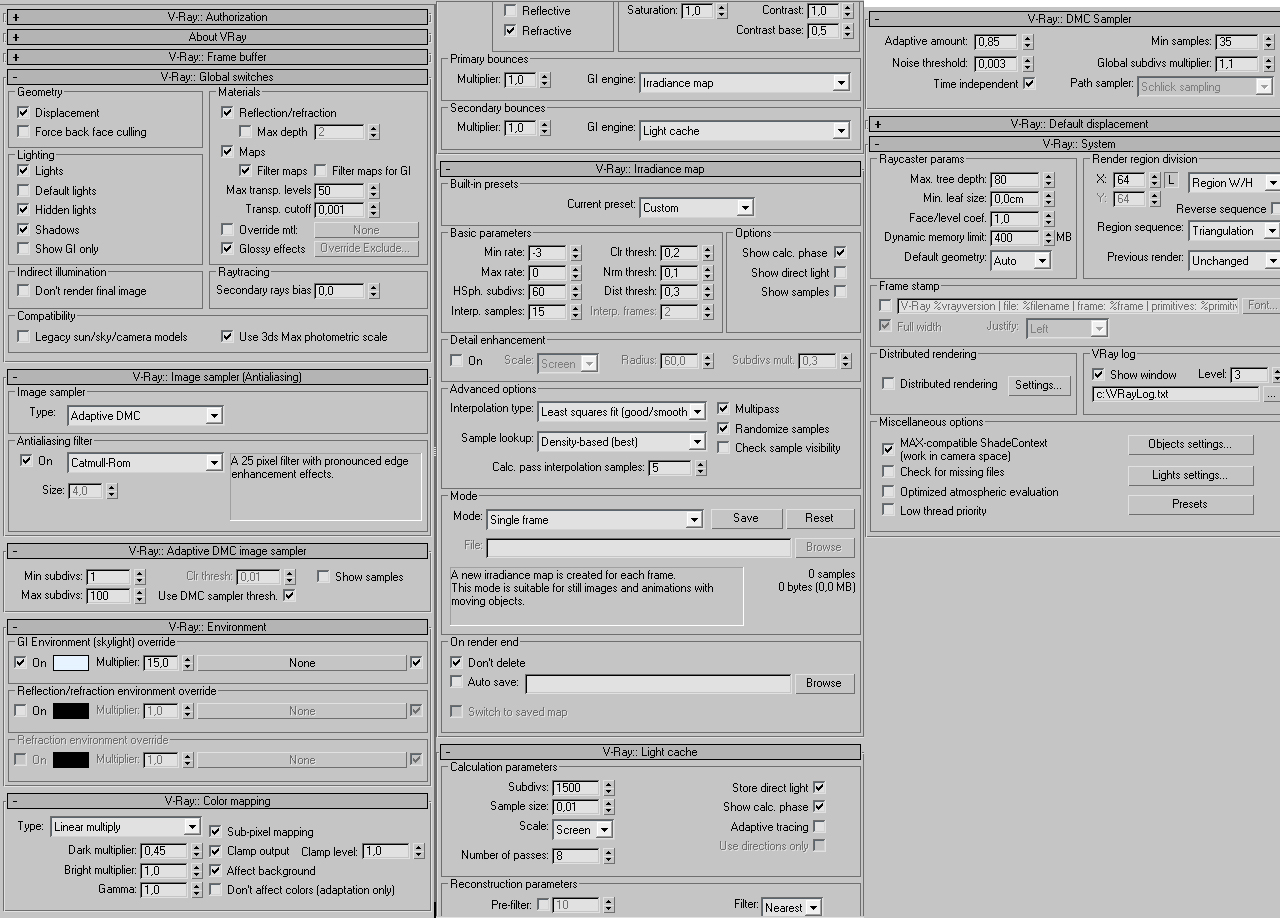Enable Adaptive tracing in Light cache
1280x918 pixels.
coord(819,827)
